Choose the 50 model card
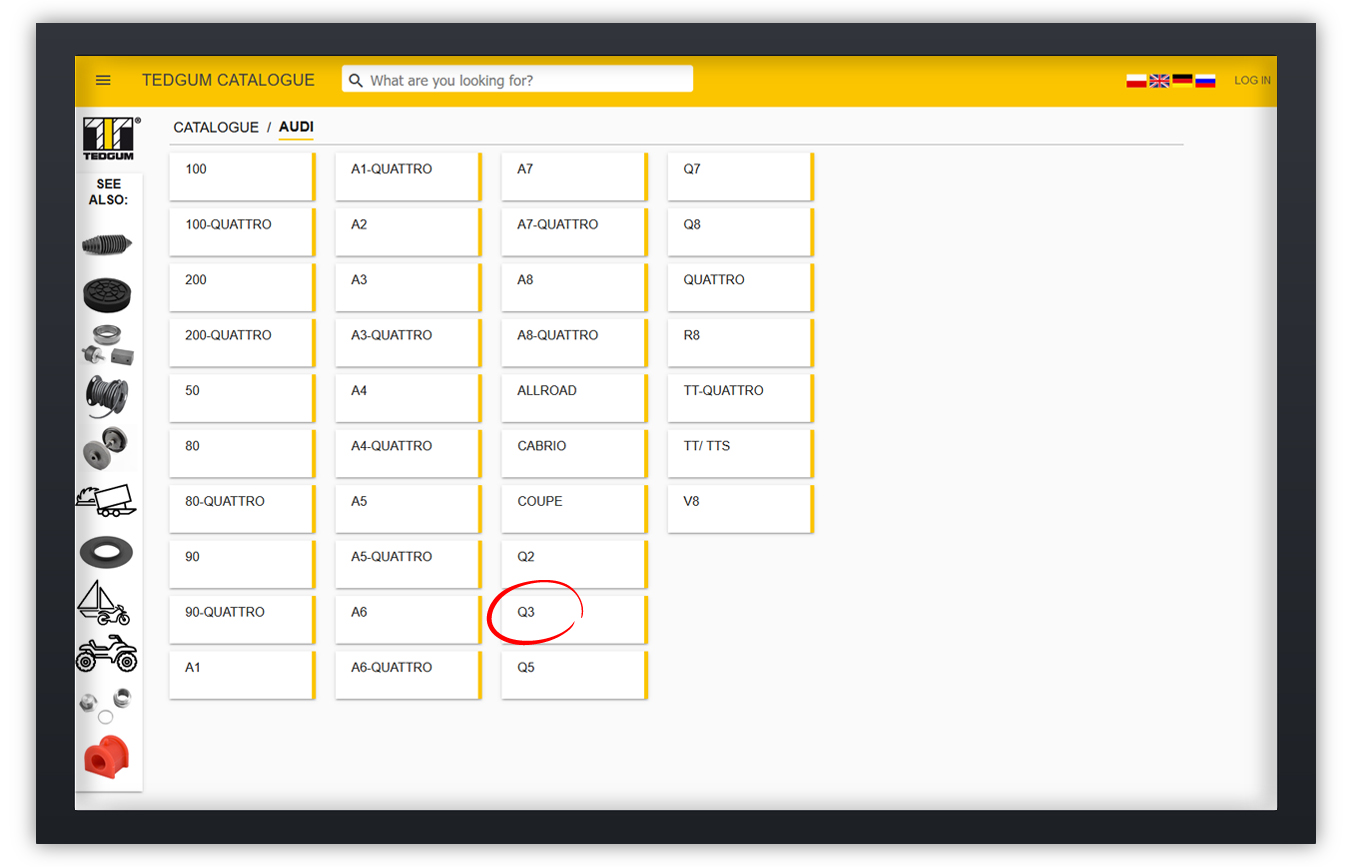 coord(242,398)
